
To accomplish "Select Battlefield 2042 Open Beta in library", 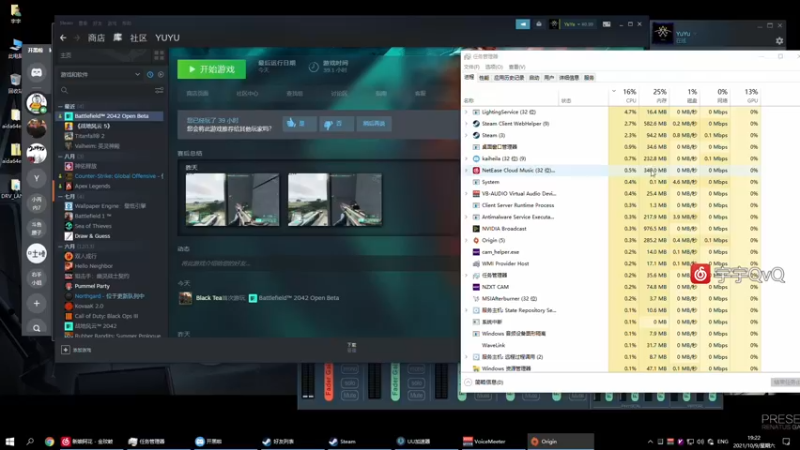I will [111, 116].
